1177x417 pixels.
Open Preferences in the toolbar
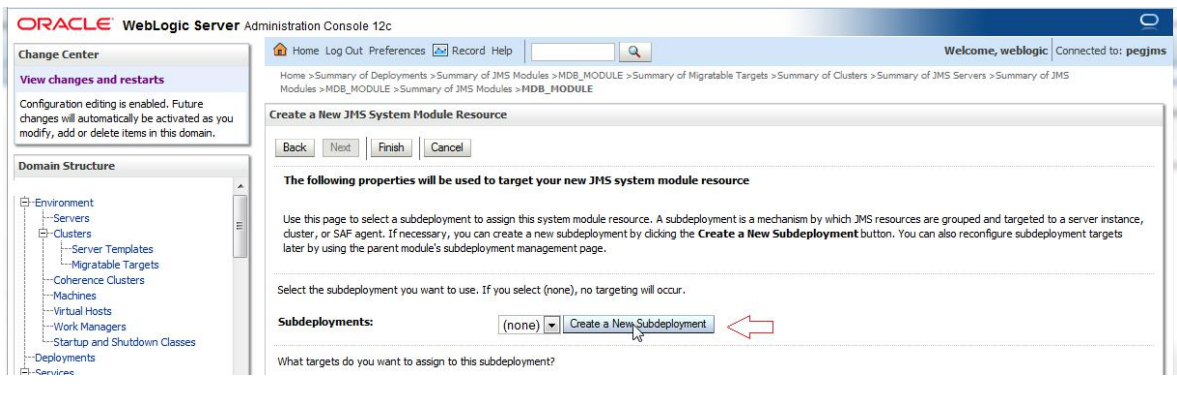(397, 51)
